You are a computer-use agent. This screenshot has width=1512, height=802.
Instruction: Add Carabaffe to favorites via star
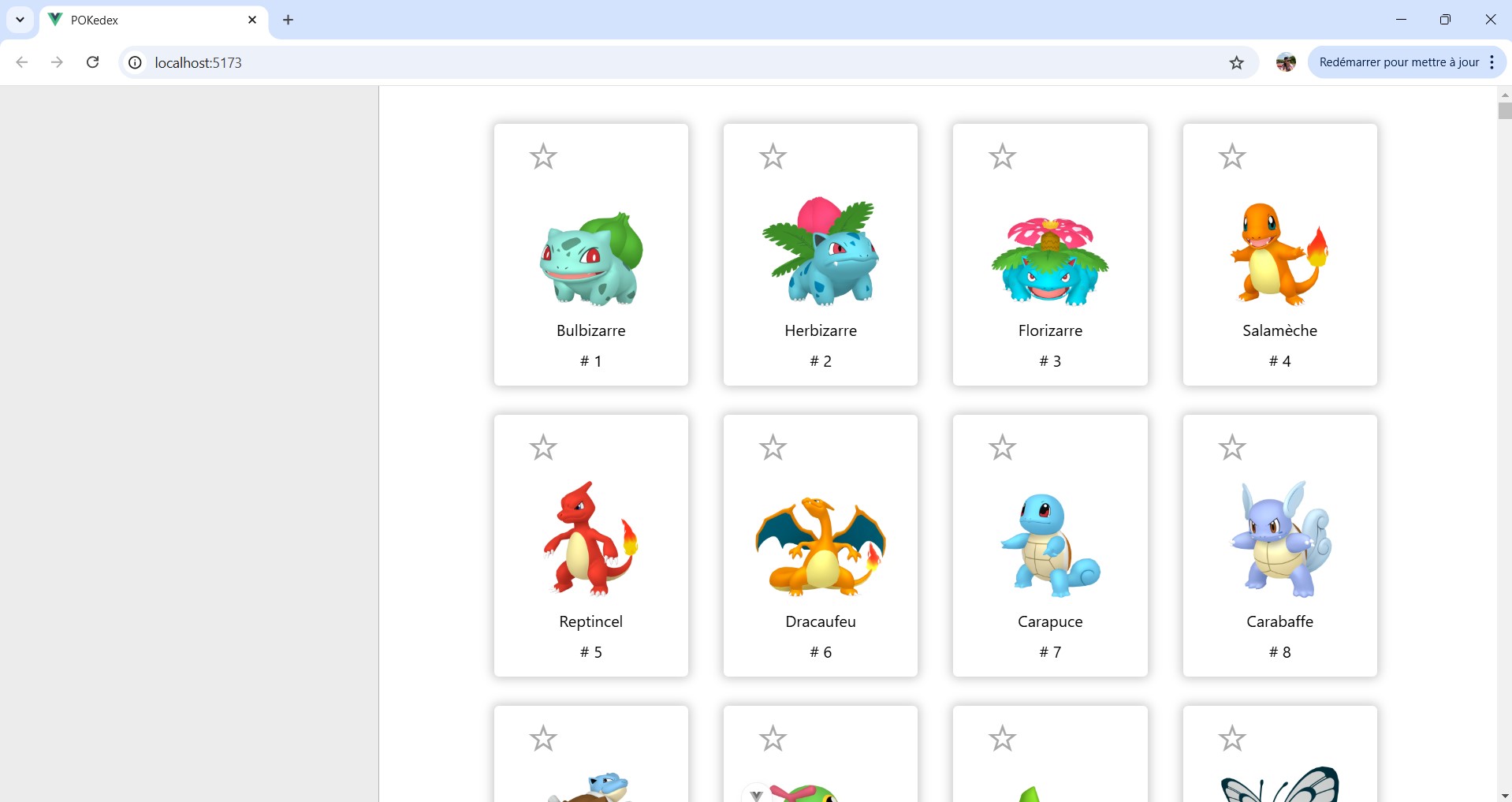click(1232, 447)
